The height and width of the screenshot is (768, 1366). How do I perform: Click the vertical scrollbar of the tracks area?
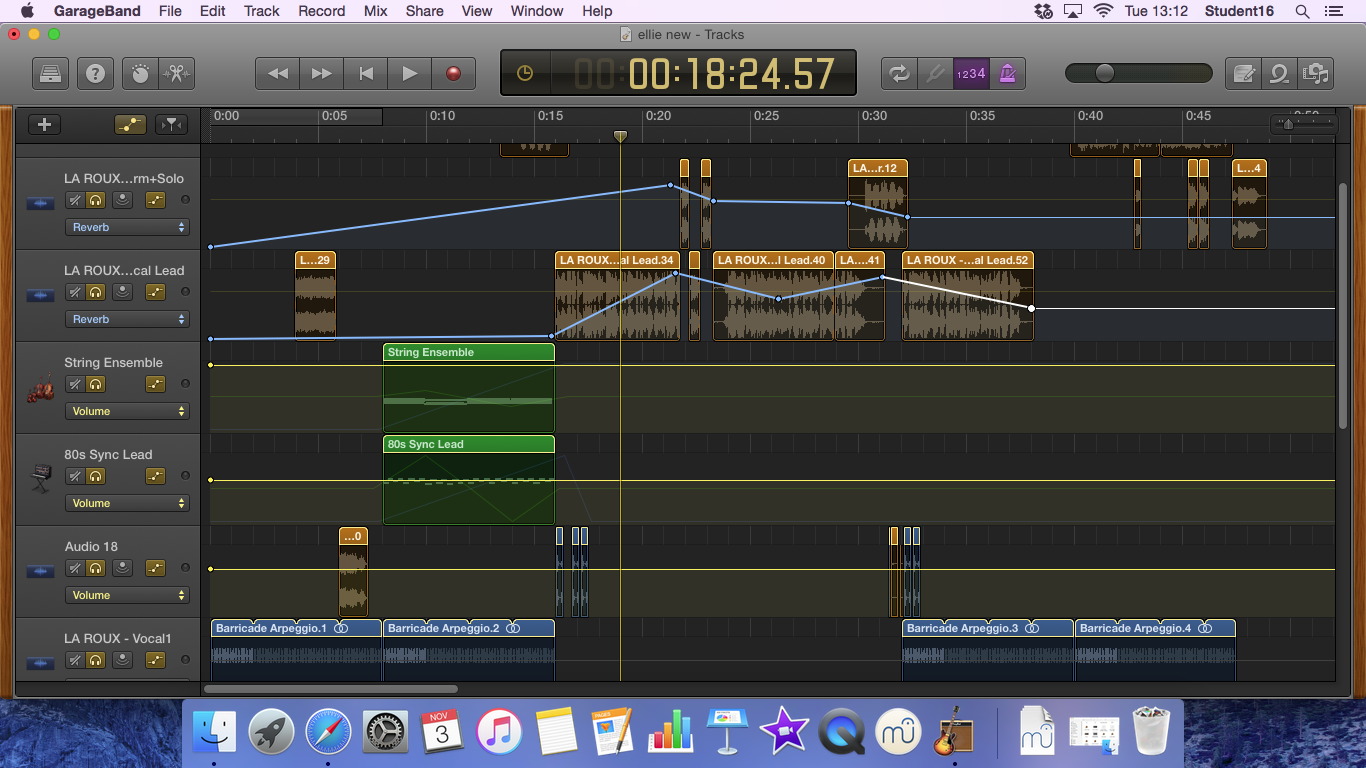pyautogui.click(x=1343, y=306)
